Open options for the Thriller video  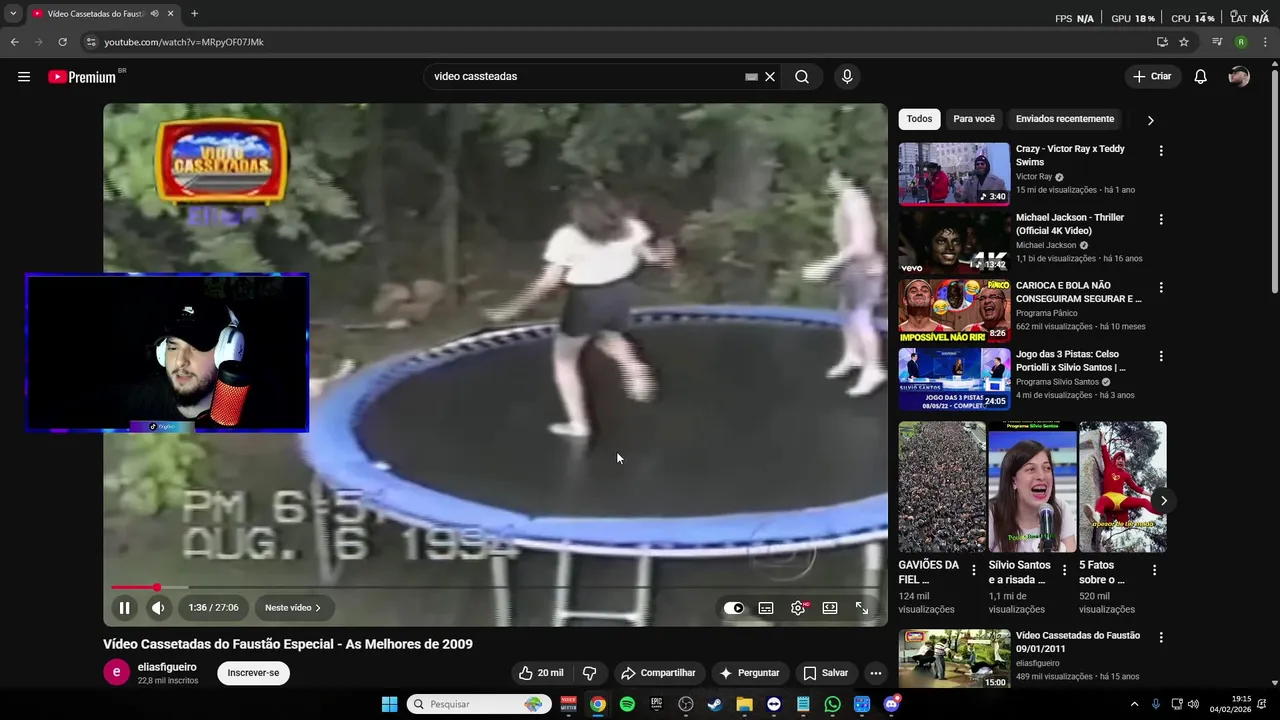[1161, 219]
